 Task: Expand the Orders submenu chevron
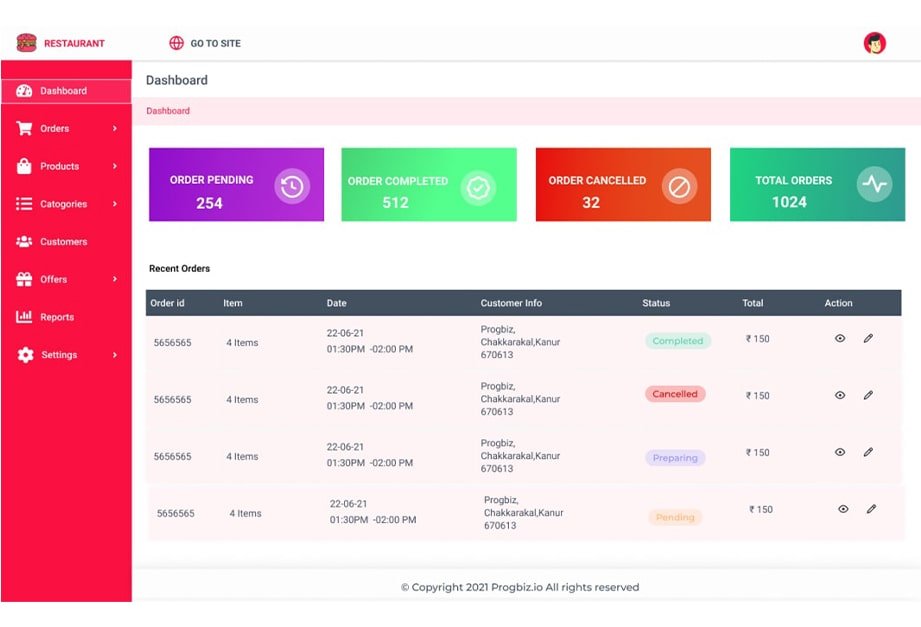(115, 129)
